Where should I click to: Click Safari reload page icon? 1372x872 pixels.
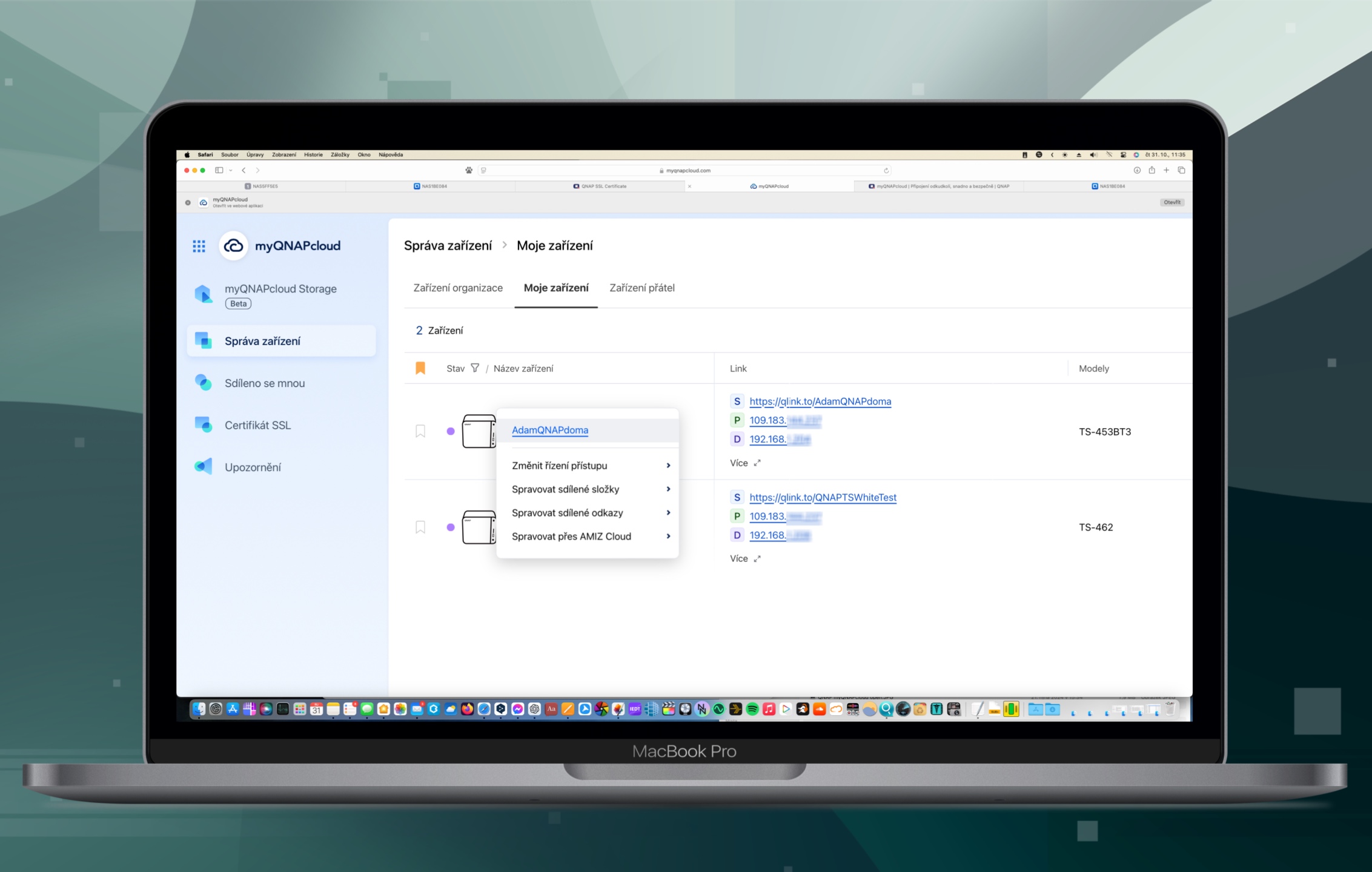(886, 171)
